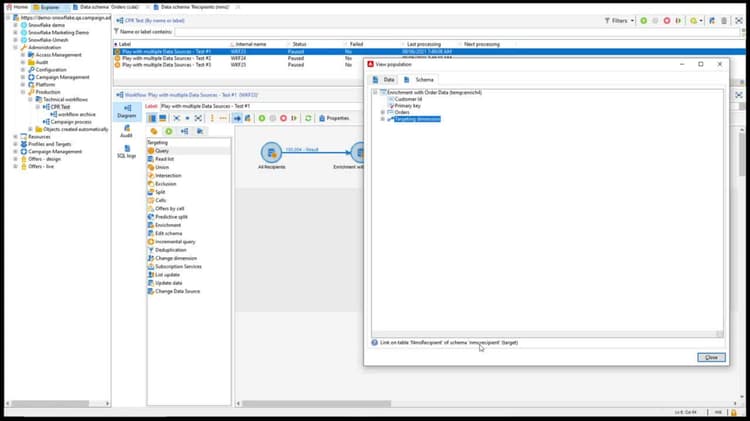750x421 pixels.
Task: Open the Audit view in the workflow sidebar
Action: click(x=126, y=132)
